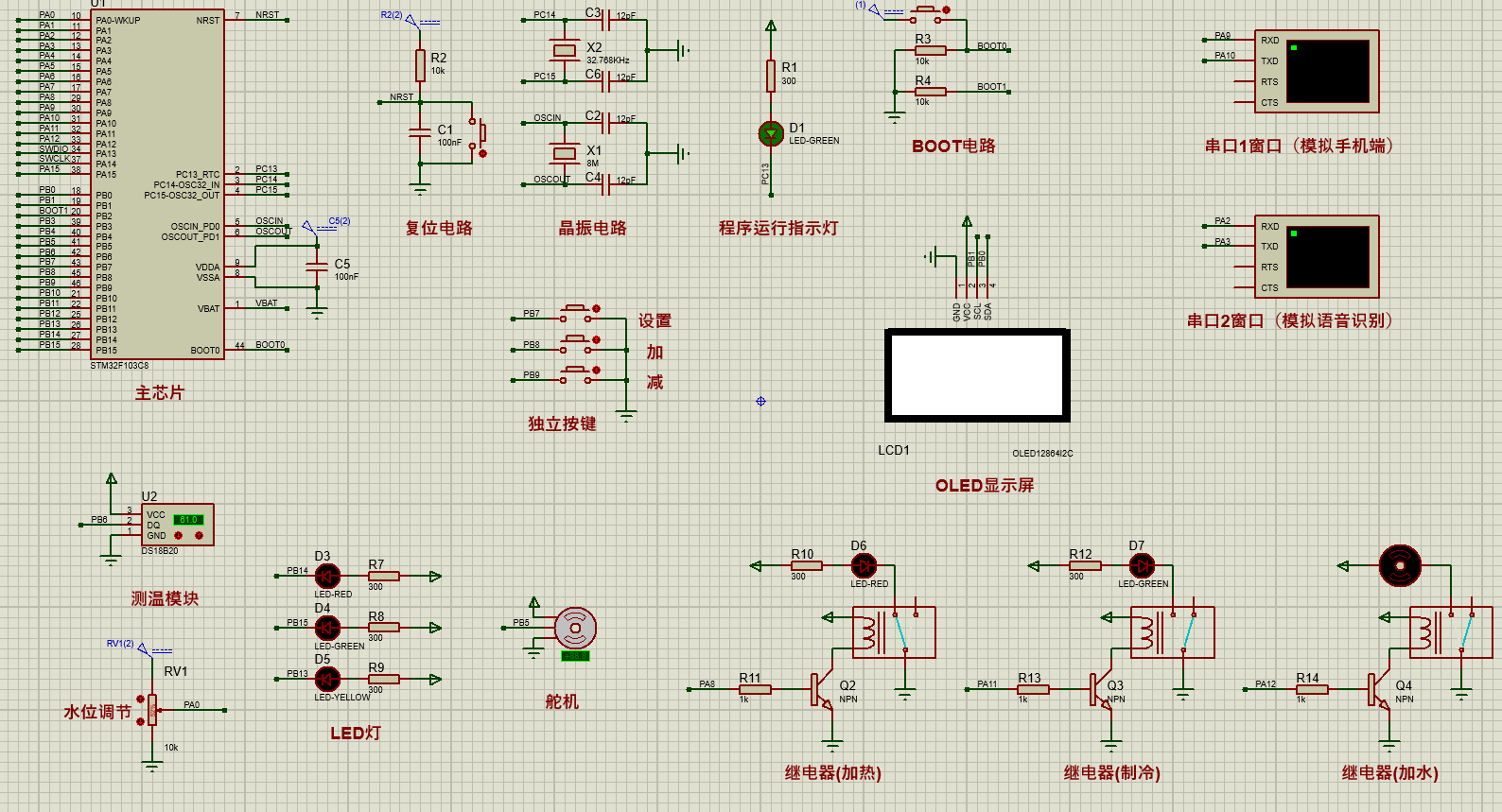Select the R1 300 ohm resistor
The width and height of the screenshot is (1502, 812).
pos(771,76)
